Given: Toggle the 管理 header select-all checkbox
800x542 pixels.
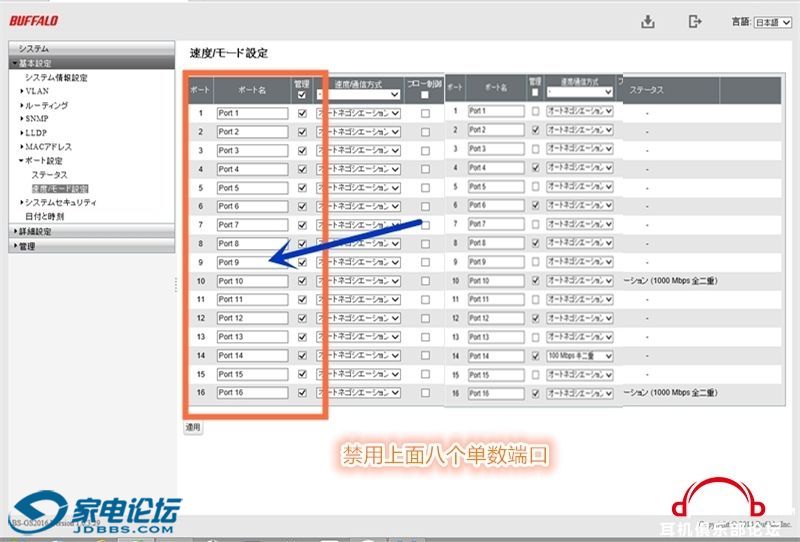Looking at the screenshot, I should click(302, 96).
